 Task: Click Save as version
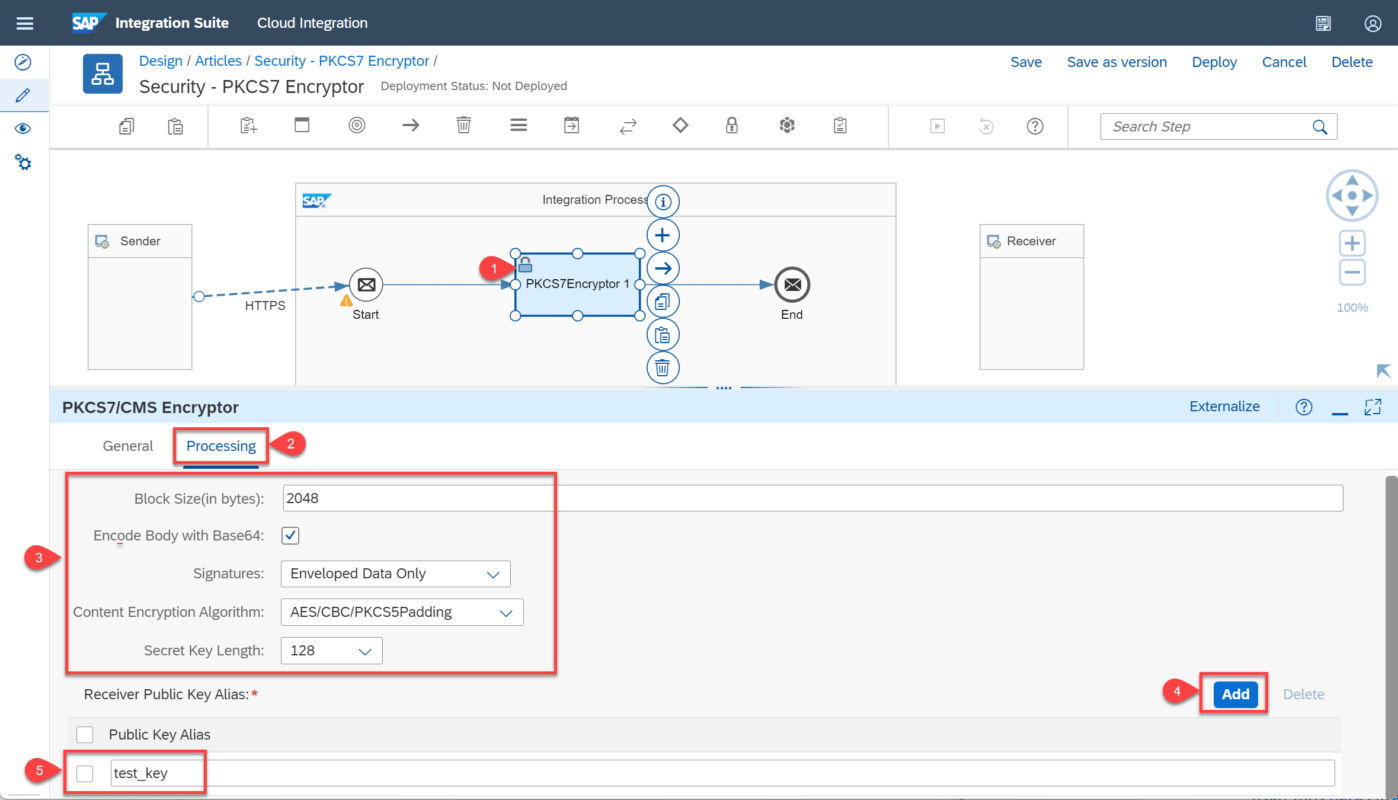[x=1117, y=62]
